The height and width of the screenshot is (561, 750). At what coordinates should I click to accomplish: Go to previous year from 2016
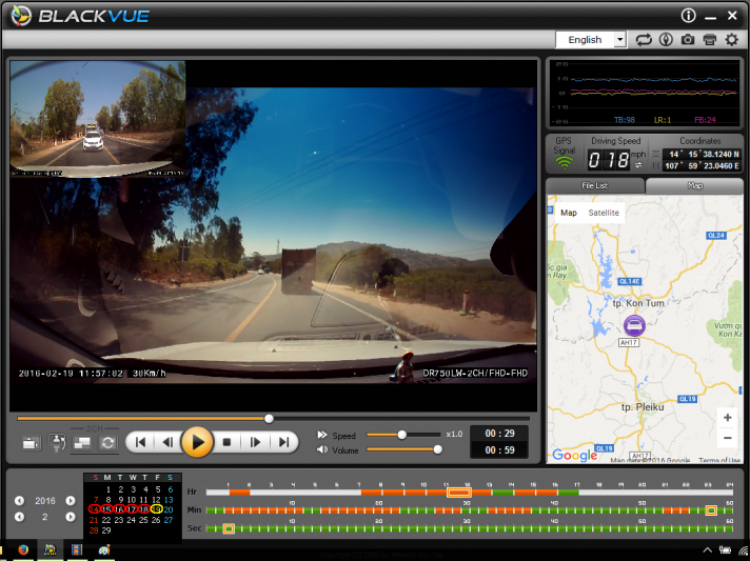point(19,501)
